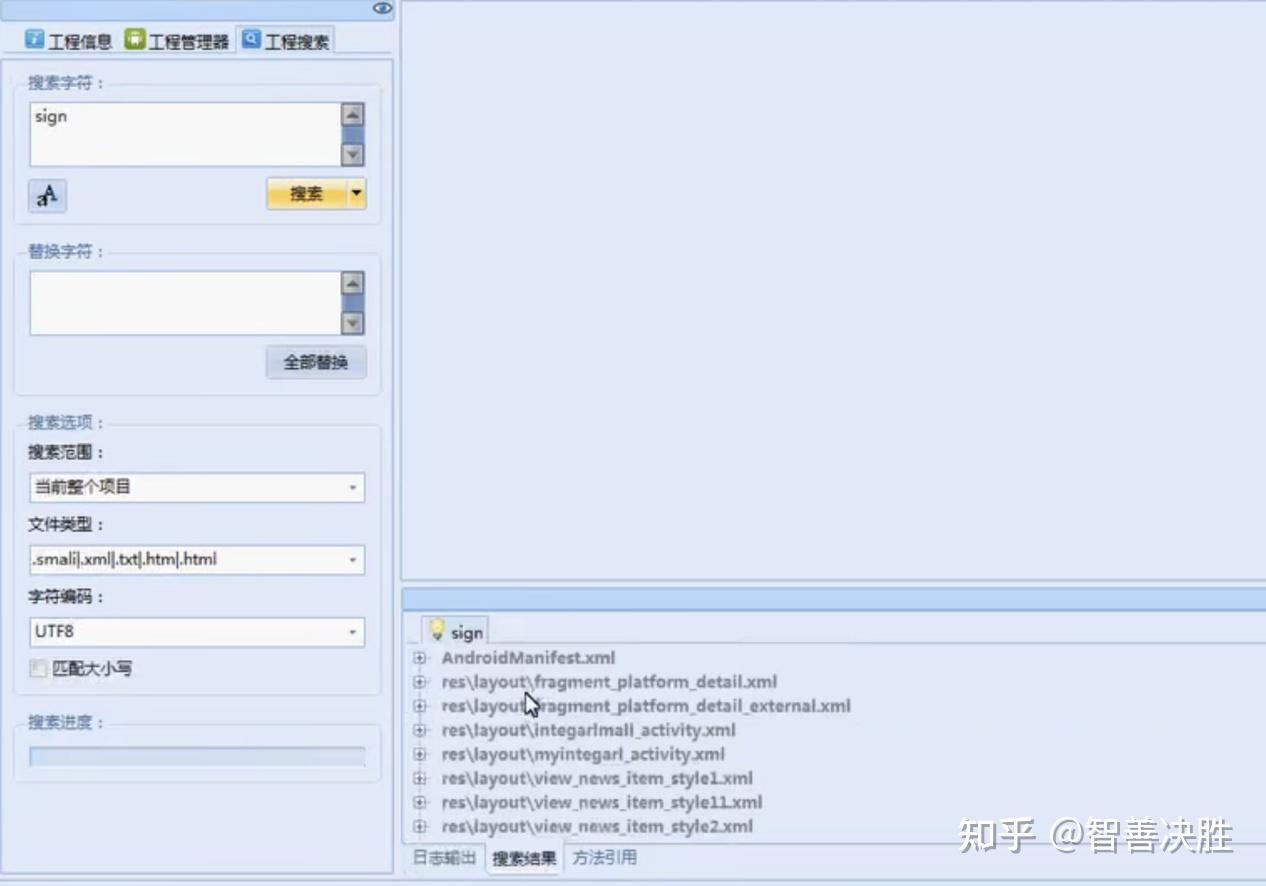Open the 文件类型 dropdown with .smali|.xml
This screenshot has width=1266, height=886.
(197, 560)
